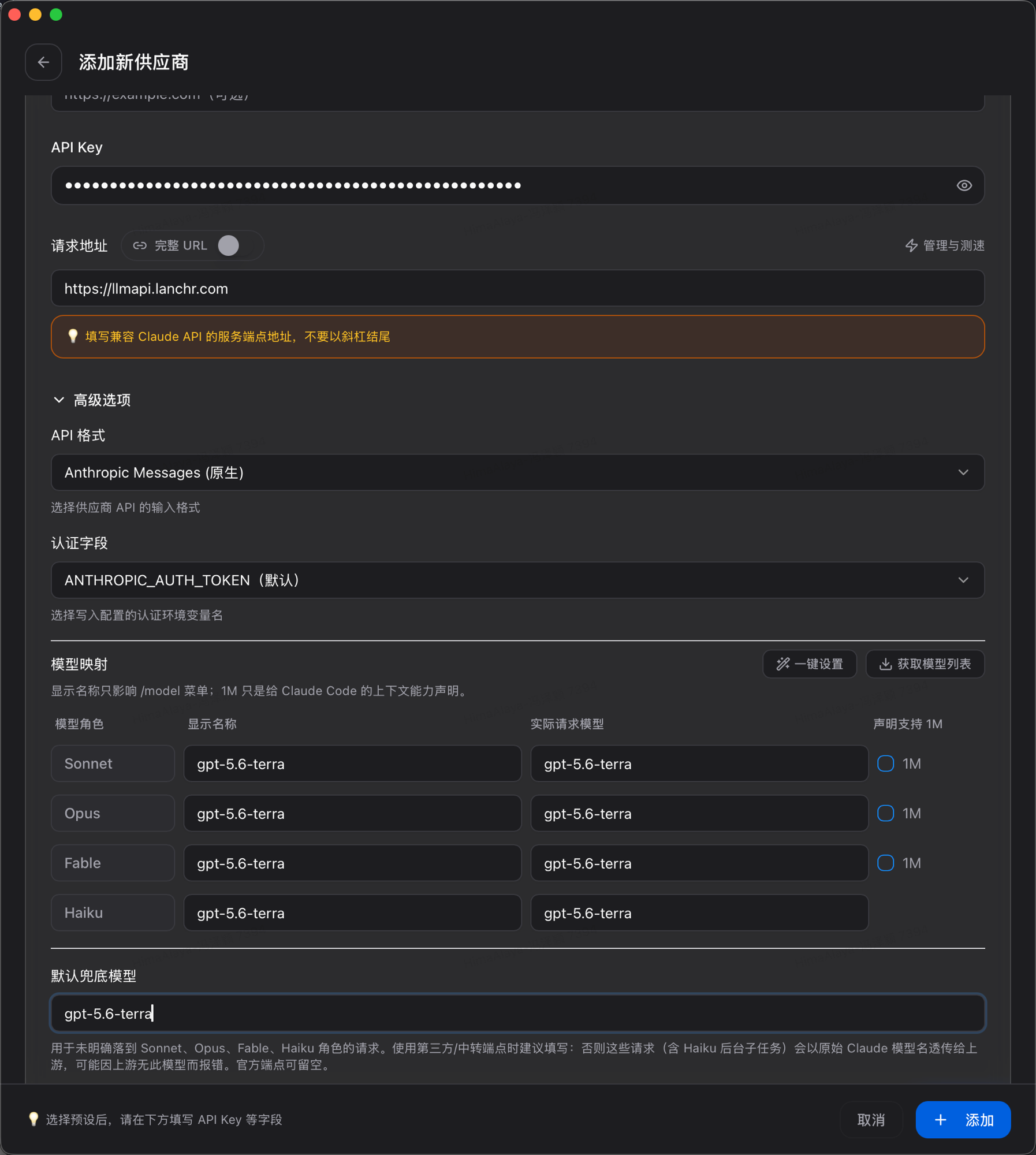
Task: Click the blue 添加 button
Action: [x=963, y=1120]
